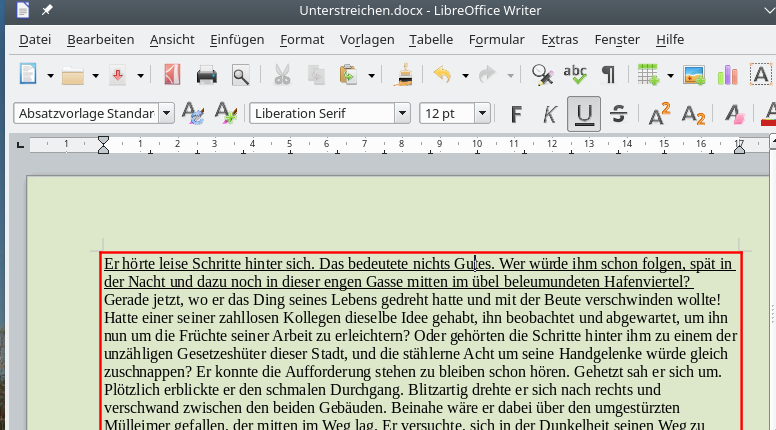
Task: Click the Copy icon
Action: point(316,76)
